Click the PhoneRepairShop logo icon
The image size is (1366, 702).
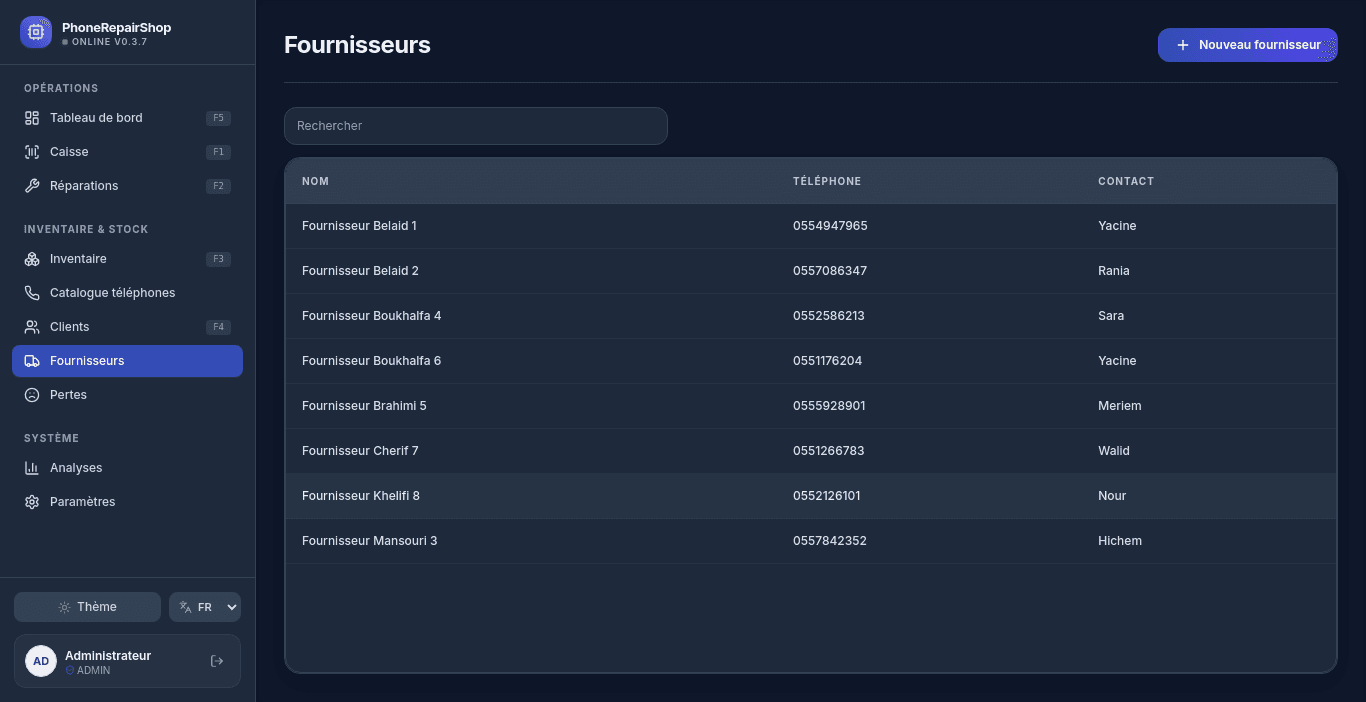[x=36, y=32]
